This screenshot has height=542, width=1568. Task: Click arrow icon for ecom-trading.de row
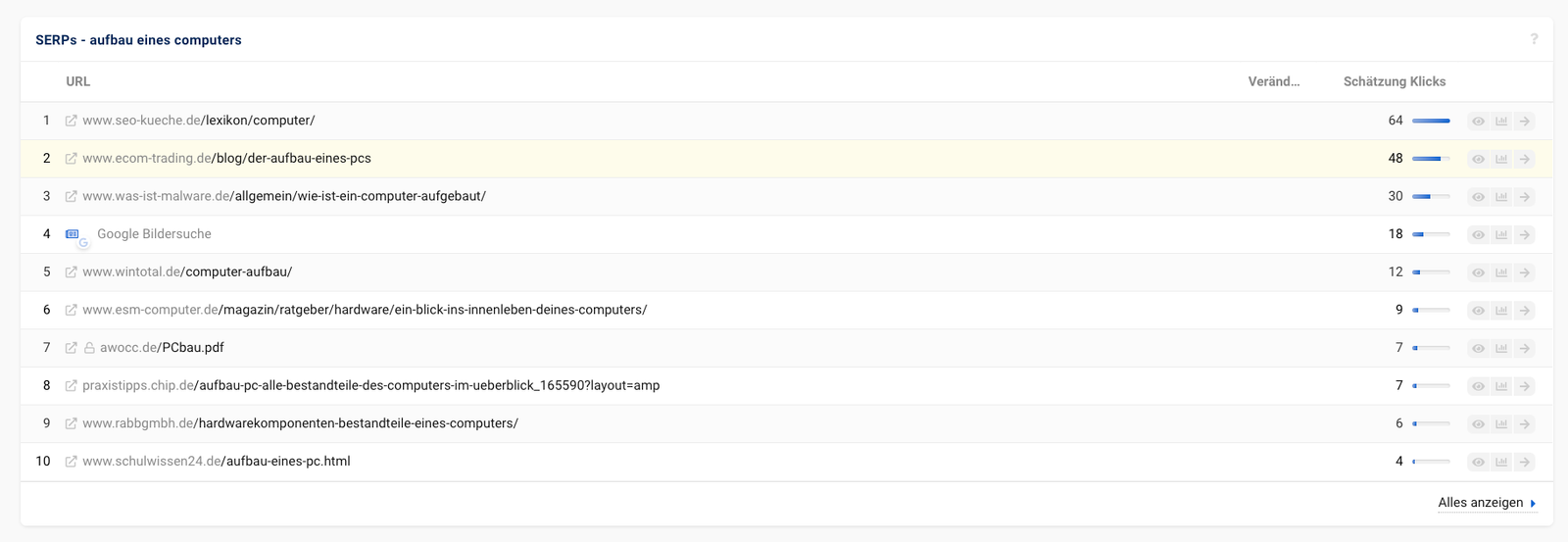click(x=1524, y=159)
